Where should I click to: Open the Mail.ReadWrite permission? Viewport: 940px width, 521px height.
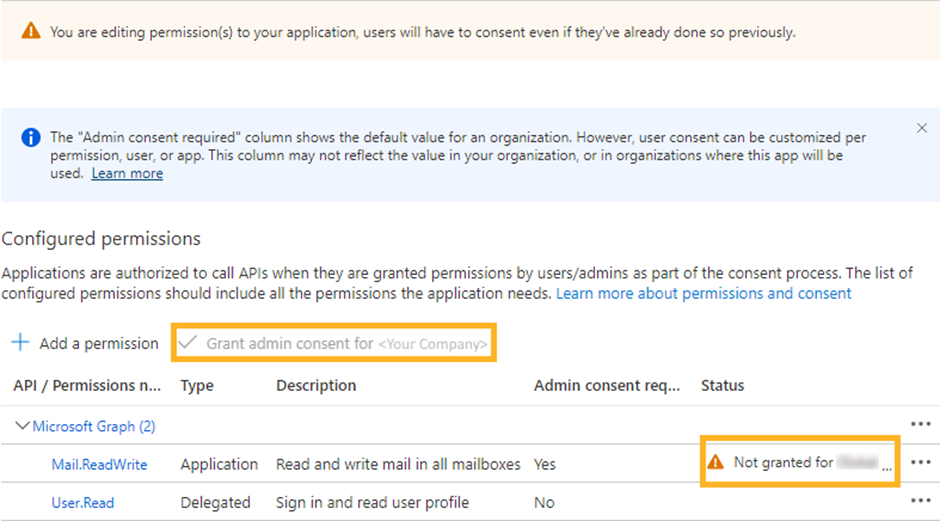(x=99, y=464)
